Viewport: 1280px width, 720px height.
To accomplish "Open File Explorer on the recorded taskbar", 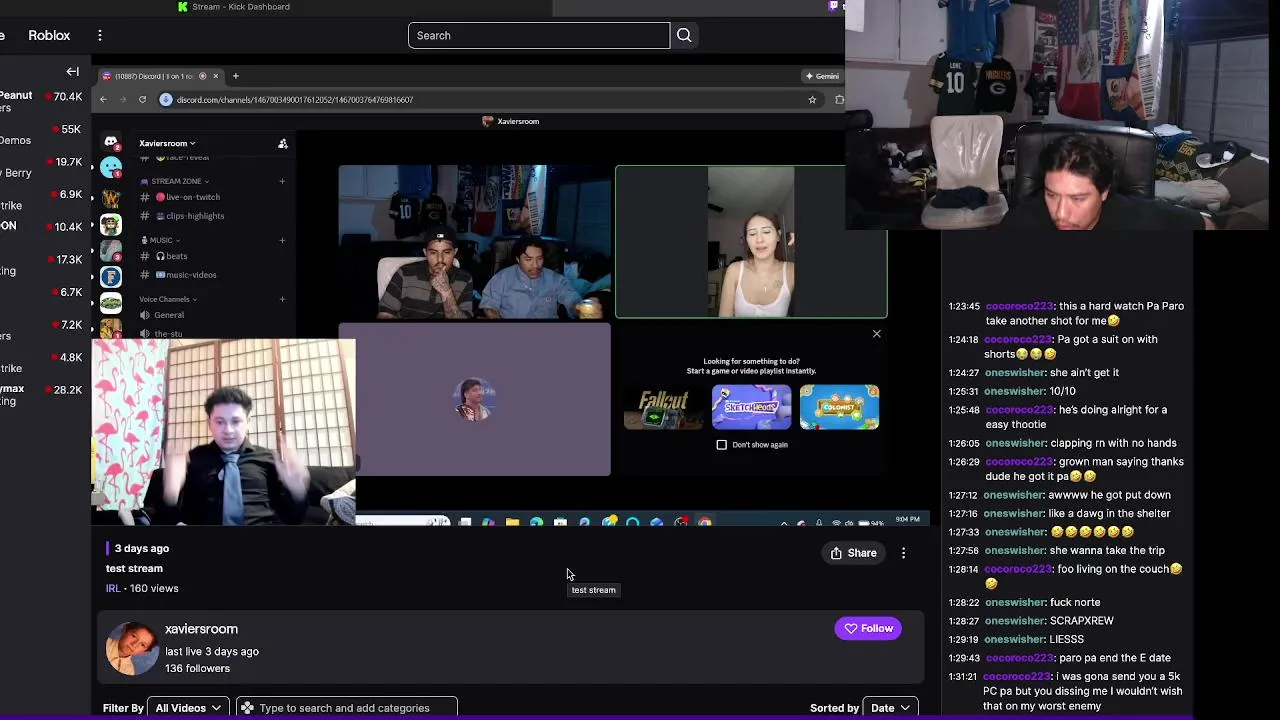I will pos(512,522).
